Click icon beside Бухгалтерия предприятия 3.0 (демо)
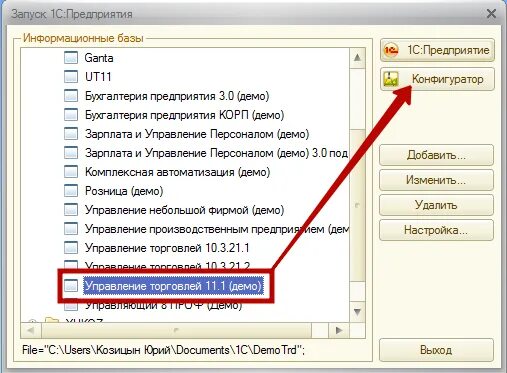This screenshot has height=373, width=507. (71, 96)
